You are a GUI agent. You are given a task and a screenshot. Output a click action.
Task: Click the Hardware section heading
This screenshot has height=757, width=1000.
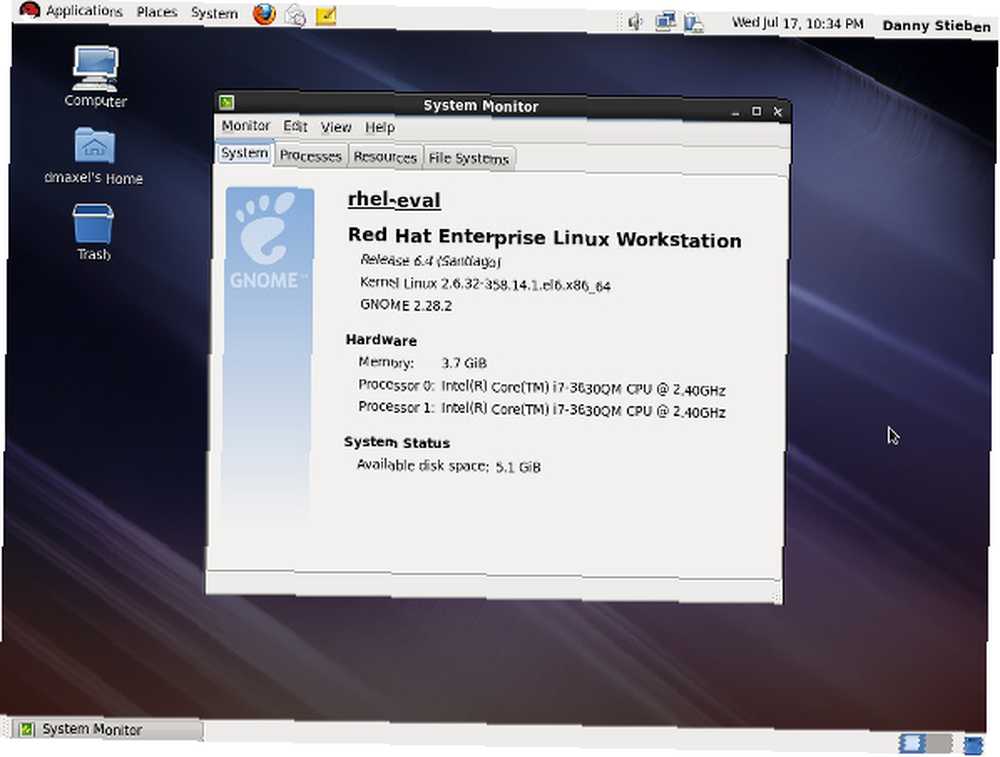click(x=381, y=340)
